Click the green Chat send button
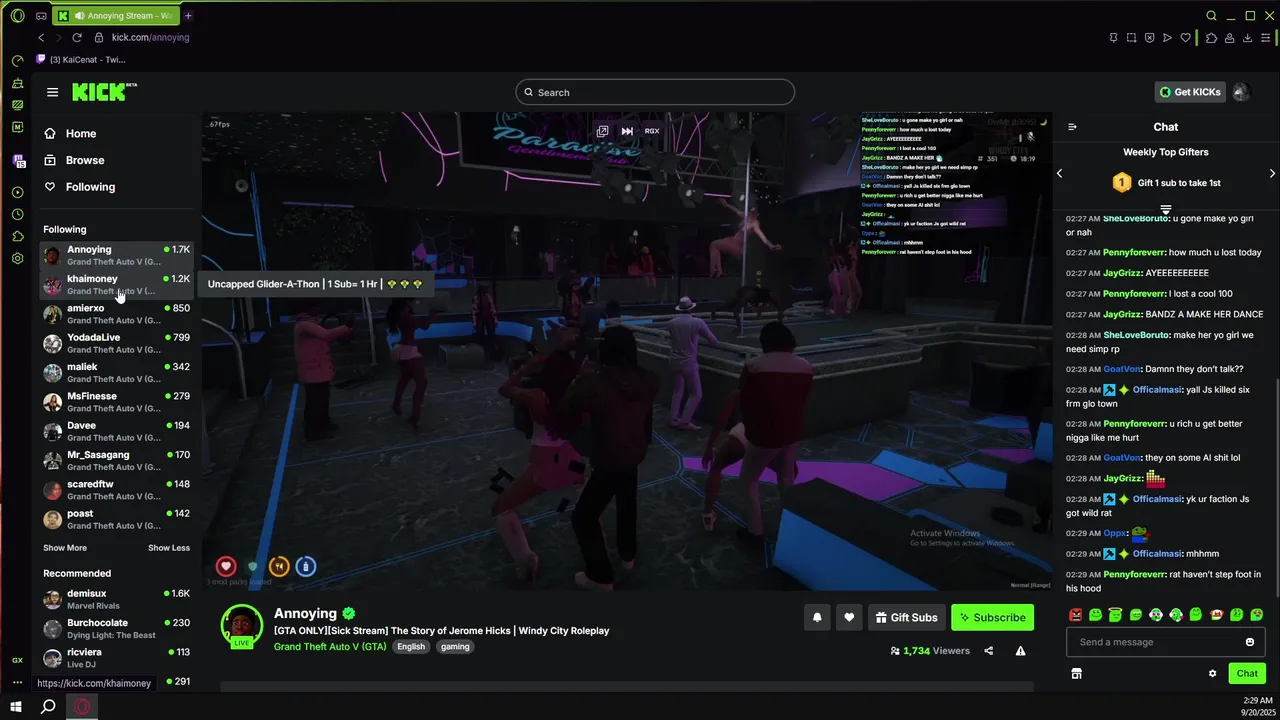 click(1247, 674)
